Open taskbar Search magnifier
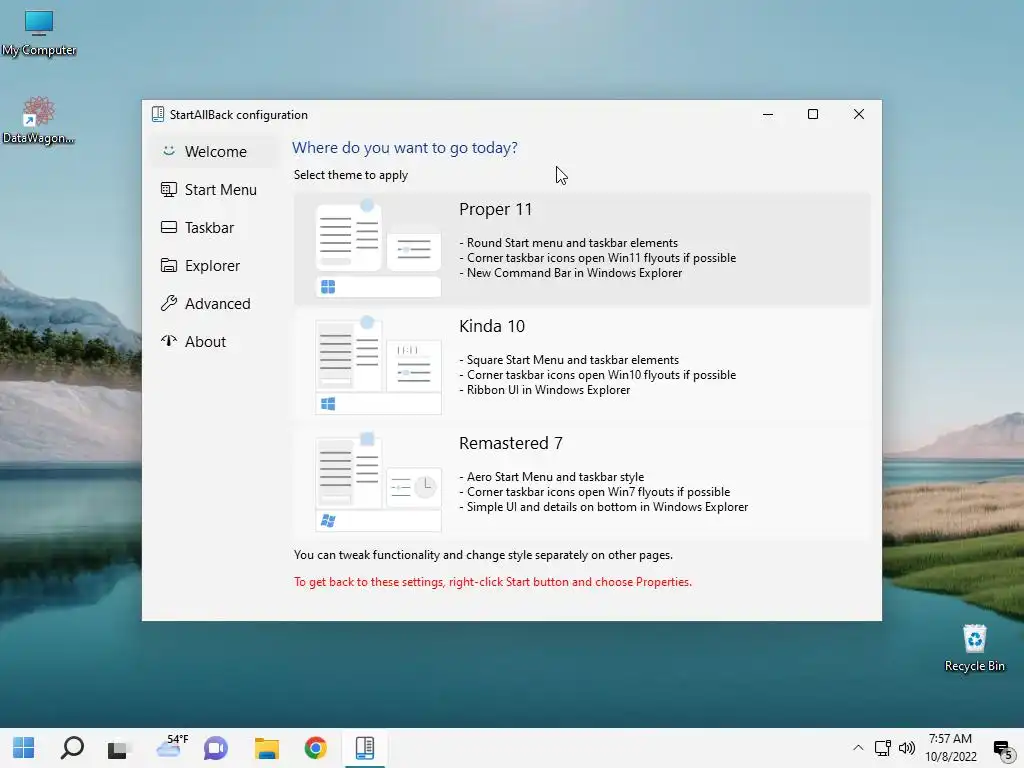 click(72, 748)
